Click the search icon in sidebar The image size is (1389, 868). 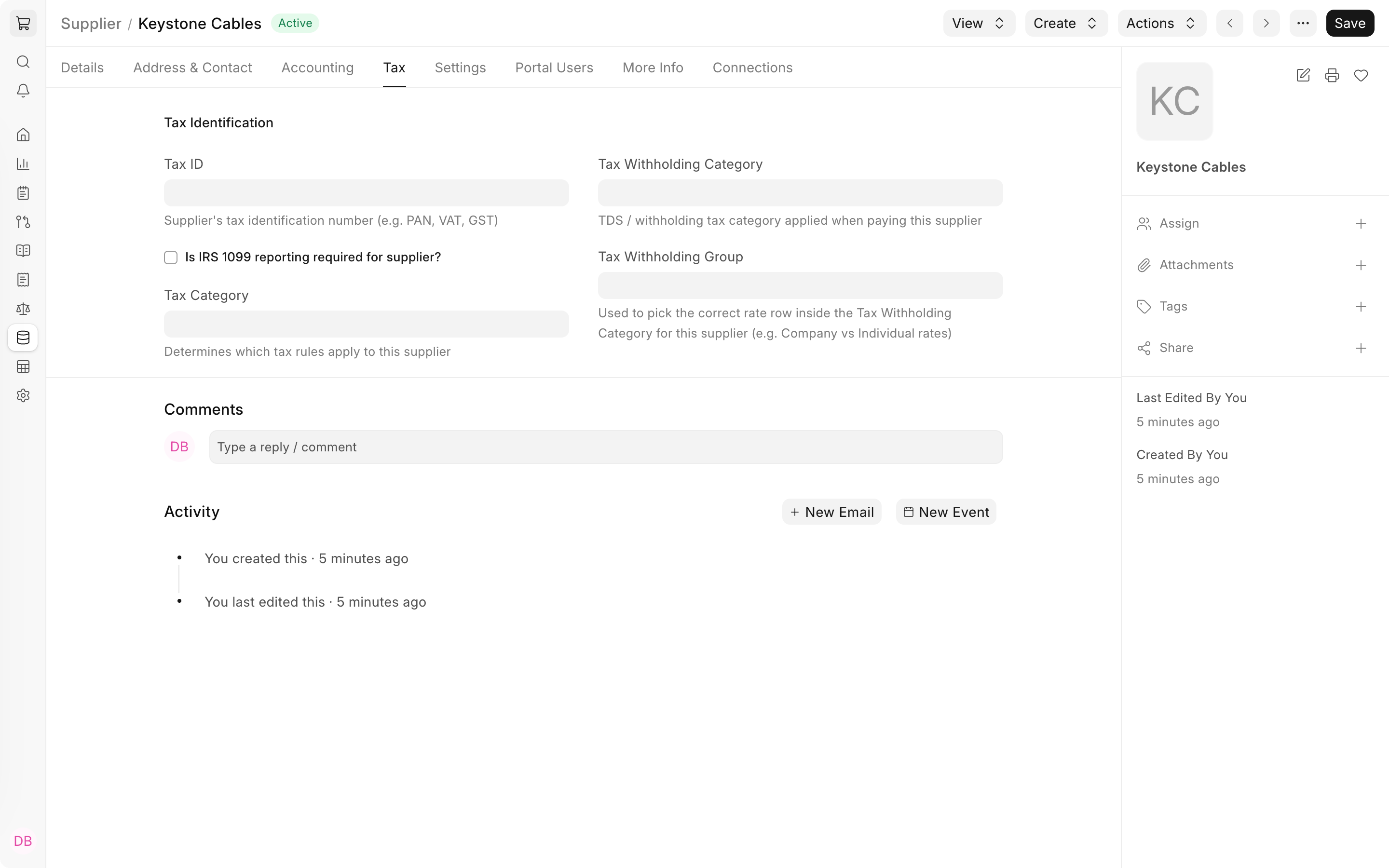23,61
